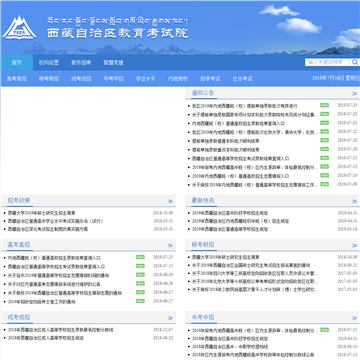Image resolution: width=360 pixels, height=360 pixels.
Task: Open 成考成招 item dated 2018-08-22
Action: [46, 338]
